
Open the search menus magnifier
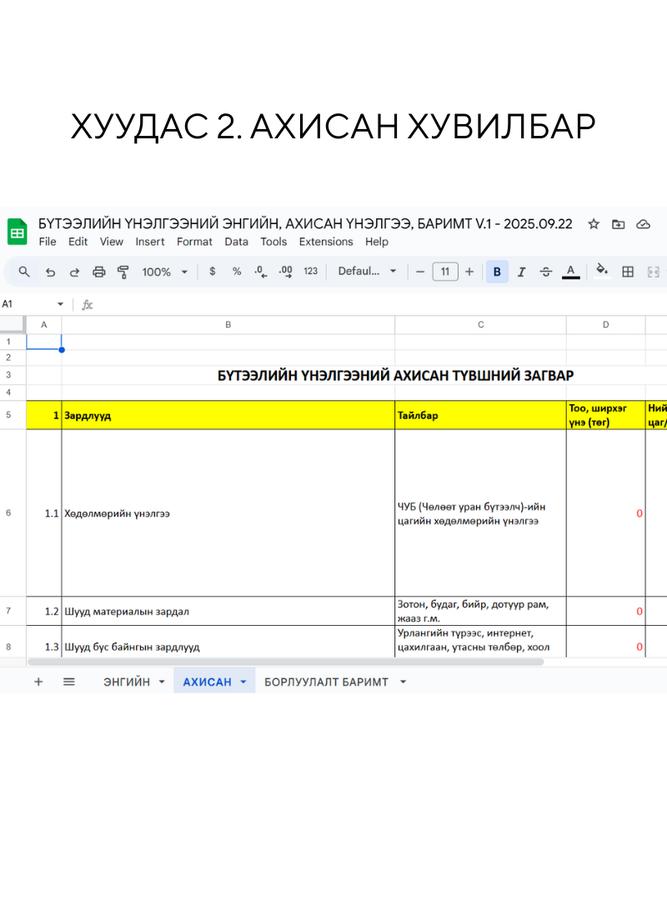coord(24,271)
